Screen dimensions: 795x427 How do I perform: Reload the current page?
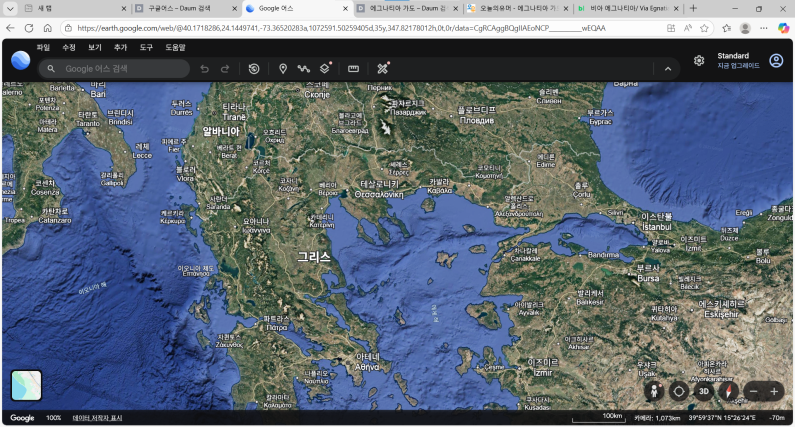pos(29,28)
